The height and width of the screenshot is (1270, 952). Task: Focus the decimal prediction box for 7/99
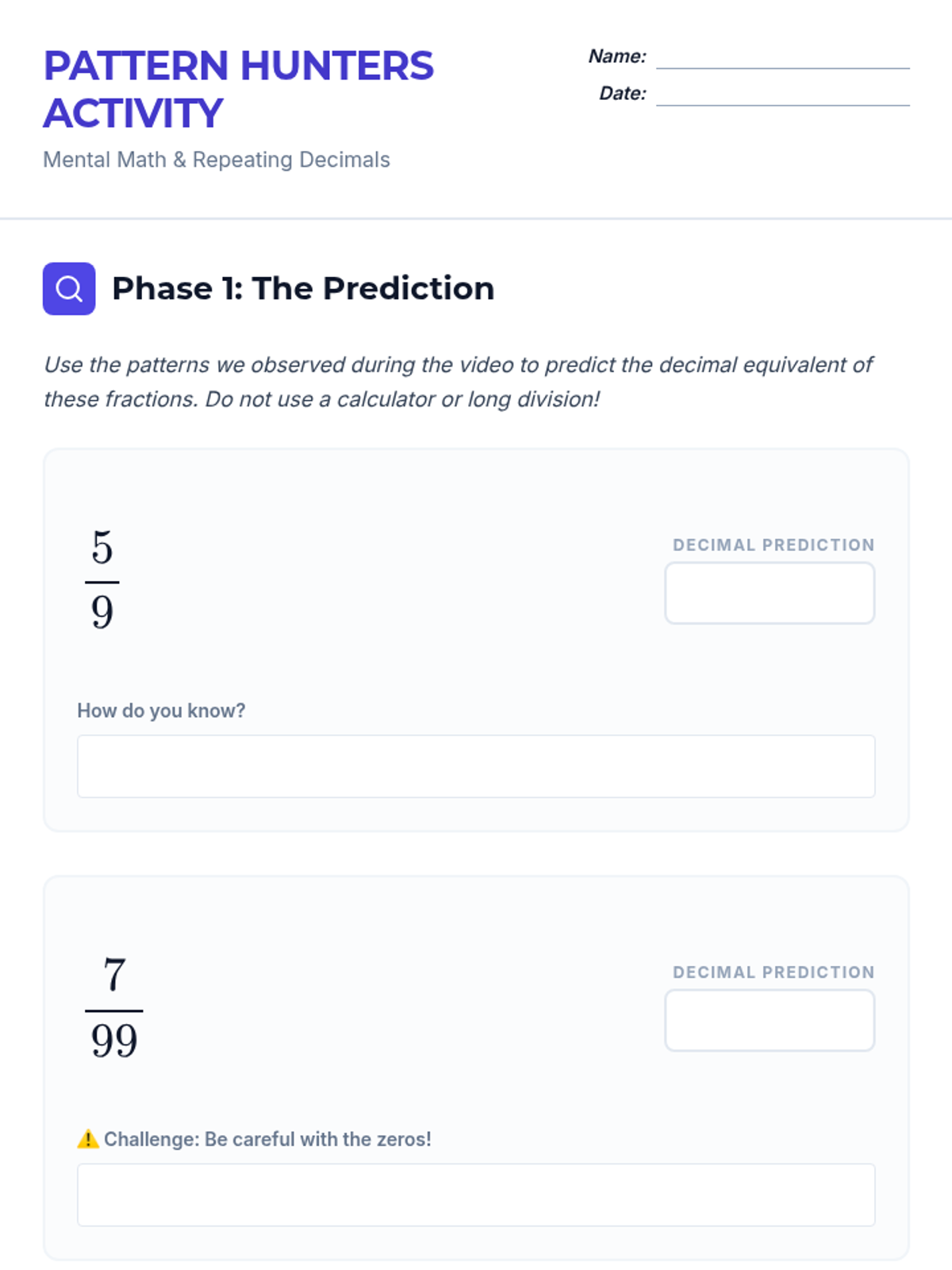[770, 1020]
